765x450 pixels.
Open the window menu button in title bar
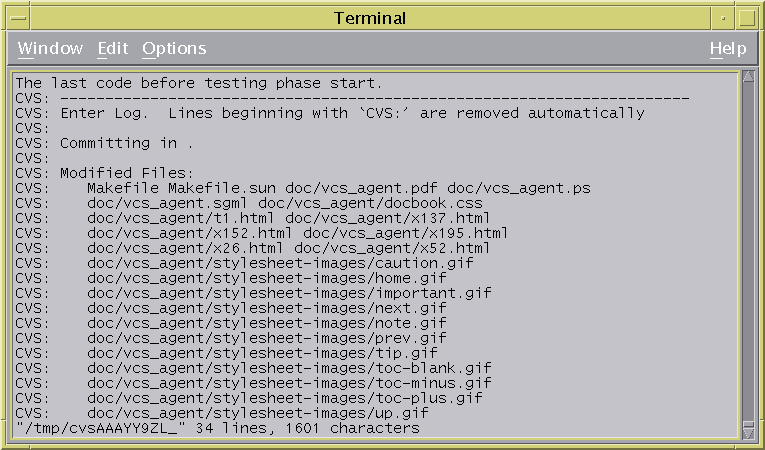[x=19, y=19]
